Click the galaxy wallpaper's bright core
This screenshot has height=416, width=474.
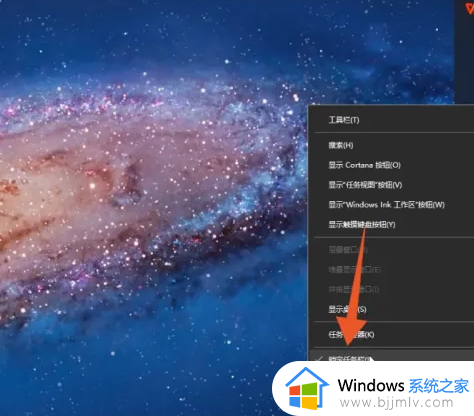tap(92, 185)
